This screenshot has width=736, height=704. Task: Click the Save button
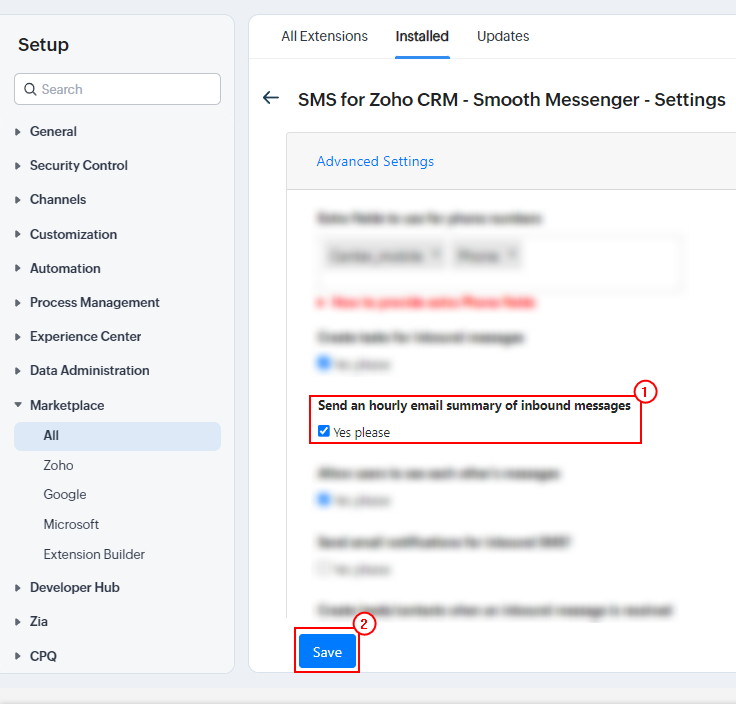327,651
